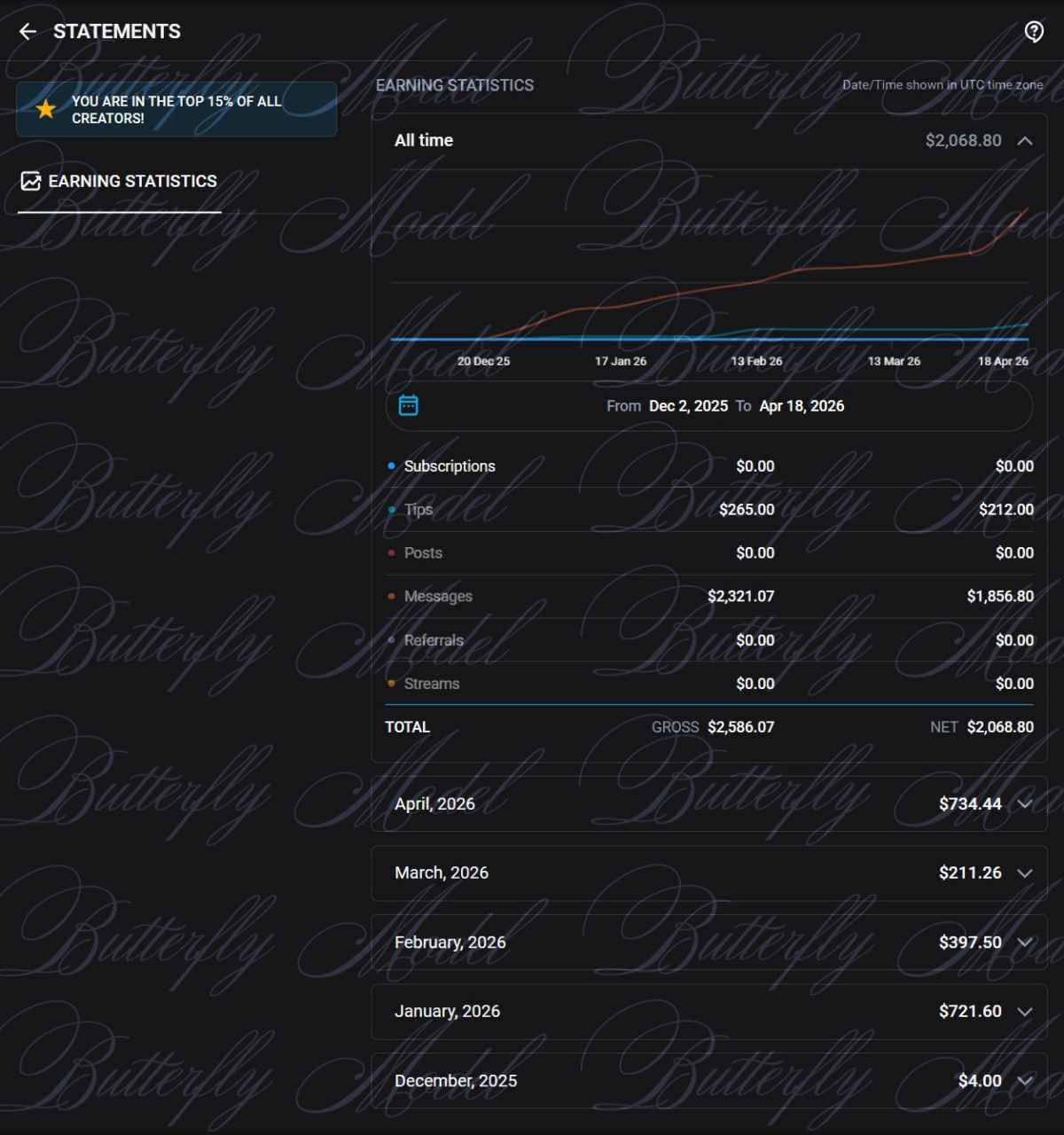Click the Messages row label
Viewport: 1064px width, 1135px height.
438,596
